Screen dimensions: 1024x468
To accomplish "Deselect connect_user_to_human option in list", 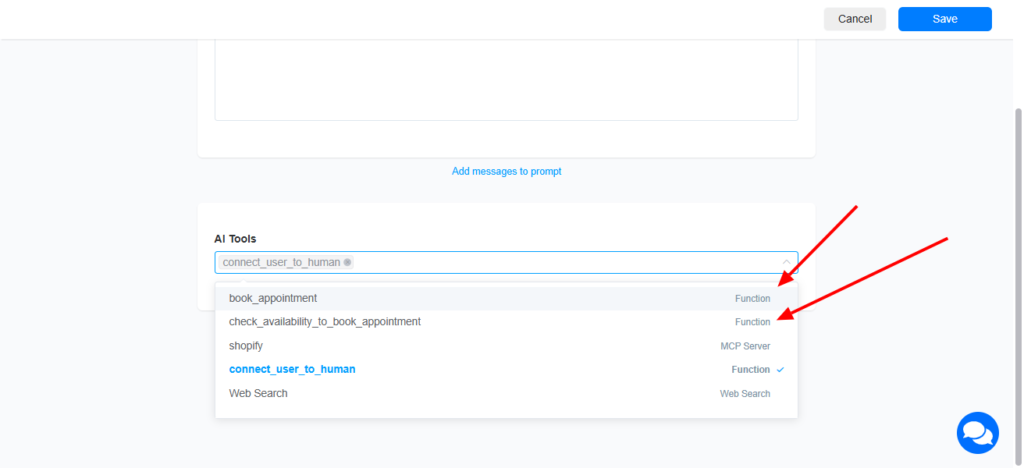I will point(506,369).
